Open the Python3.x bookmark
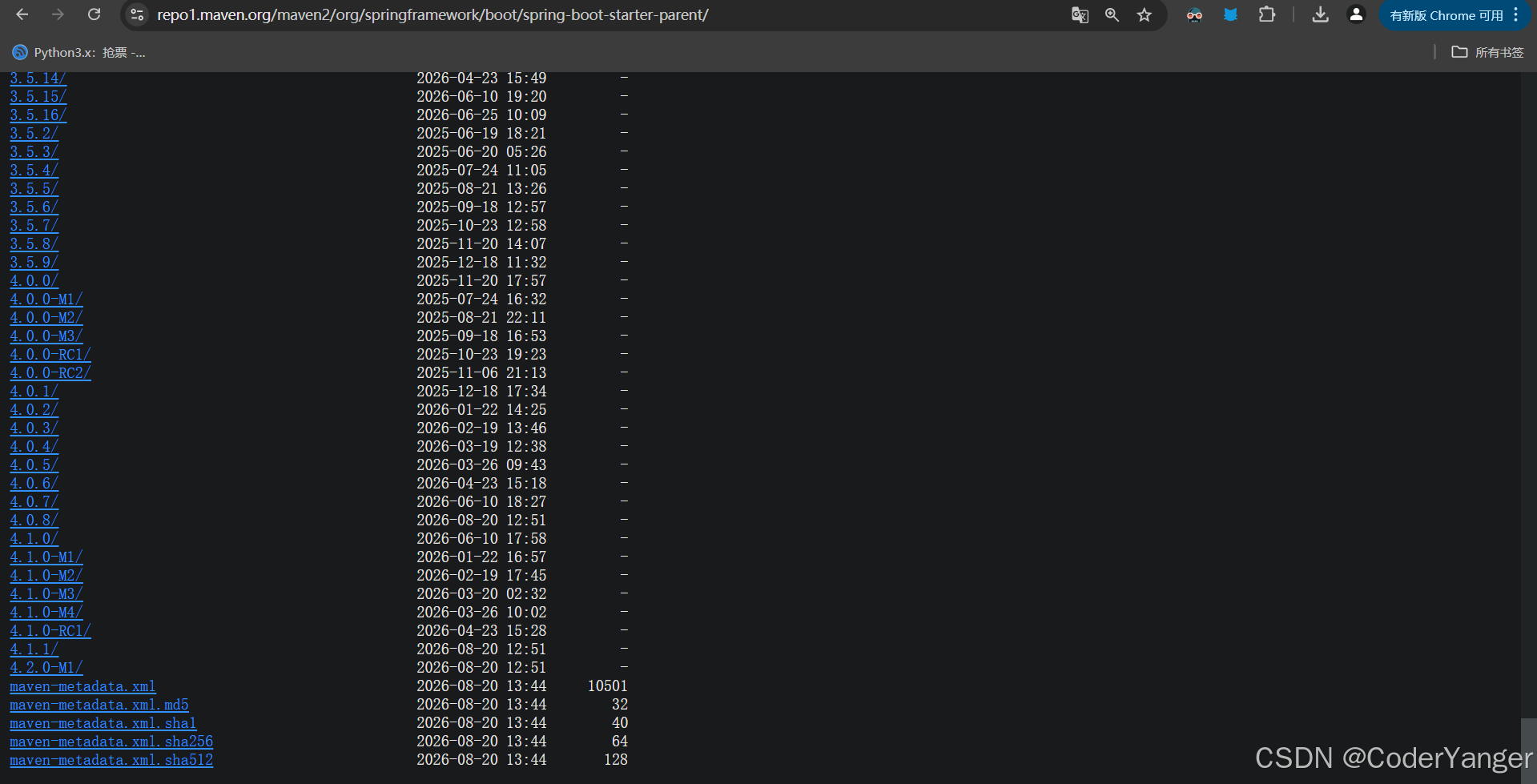 (x=79, y=52)
